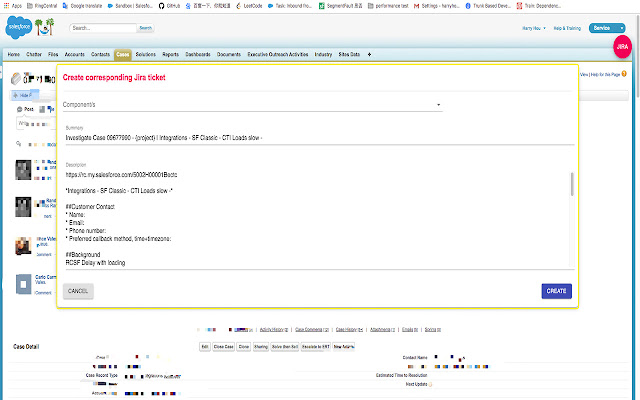Viewport: 640px width, 400px height.
Task: Open the performance test bookmark folder
Action: pyautogui.click(x=388, y=6)
